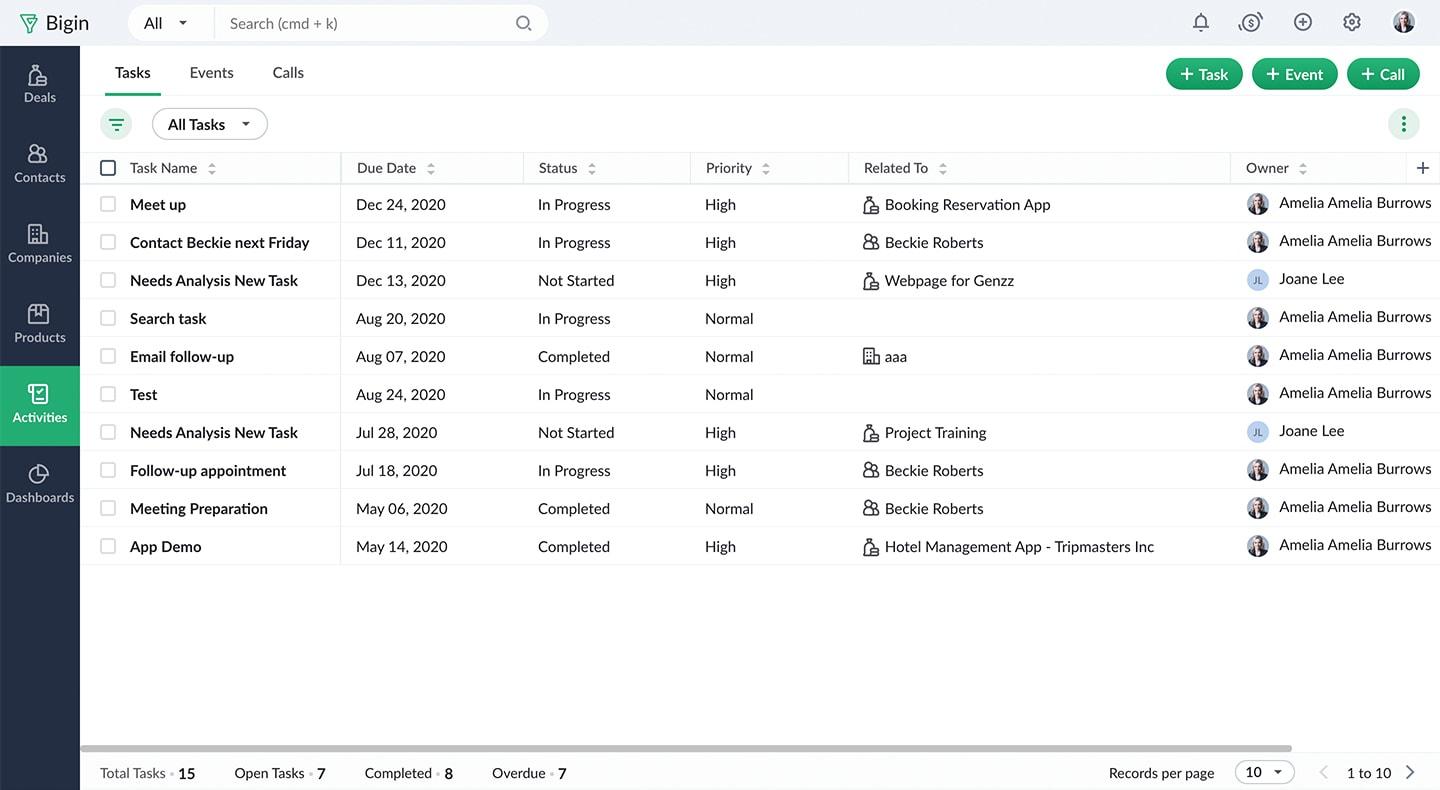Open the Contacts module in sidebar
This screenshot has height=790, width=1440.
pos(40,165)
